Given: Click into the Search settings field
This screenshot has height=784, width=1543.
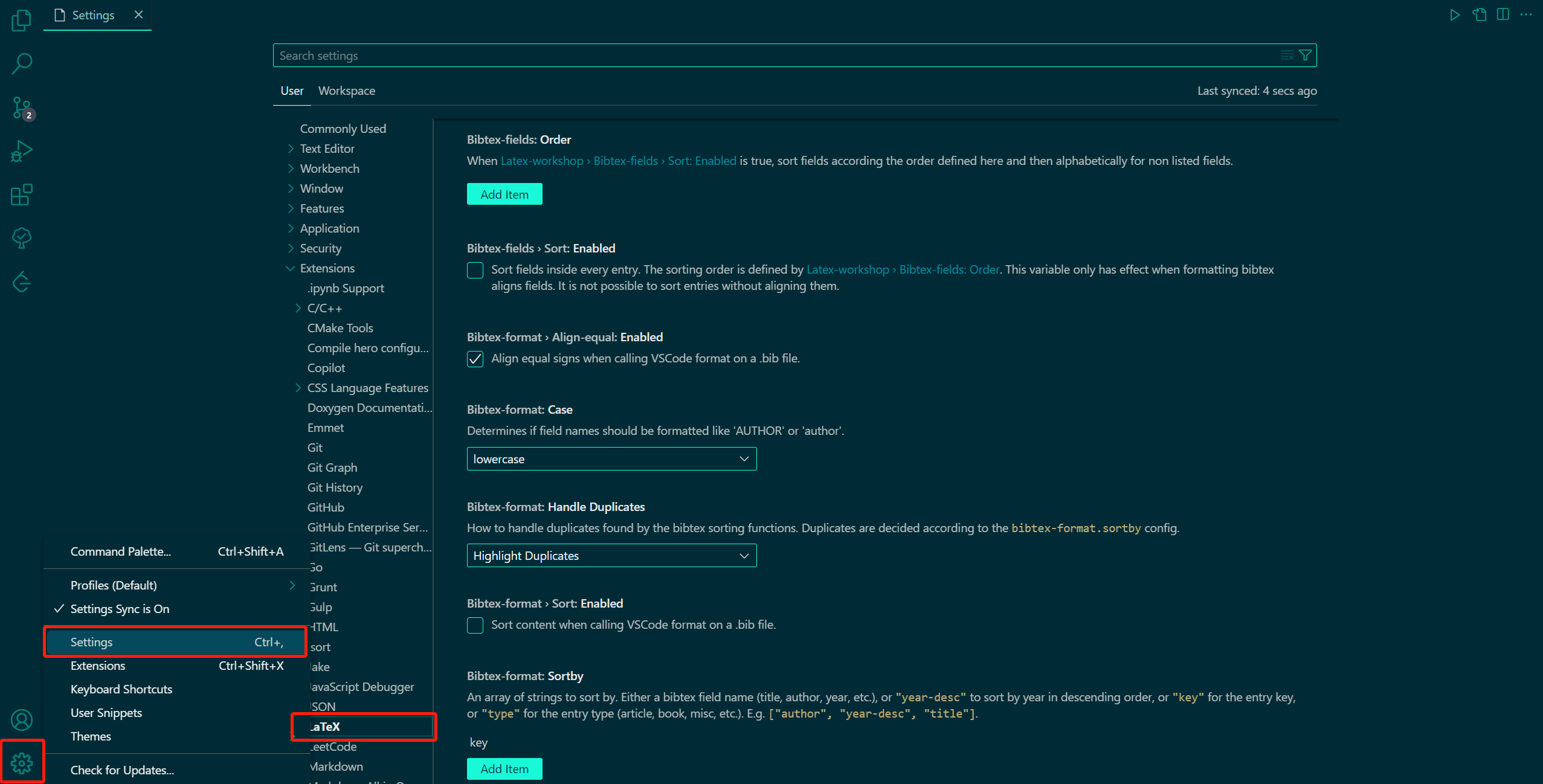Looking at the screenshot, I should (x=773, y=56).
